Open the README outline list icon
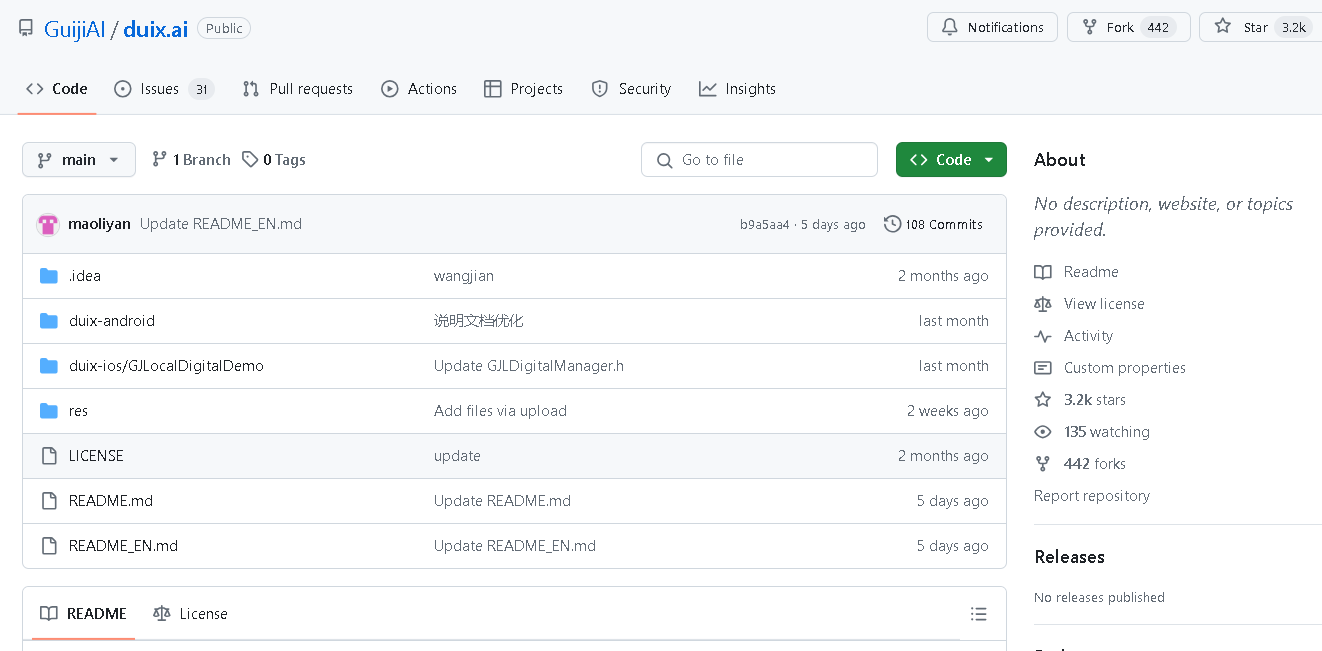 click(x=979, y=614)
